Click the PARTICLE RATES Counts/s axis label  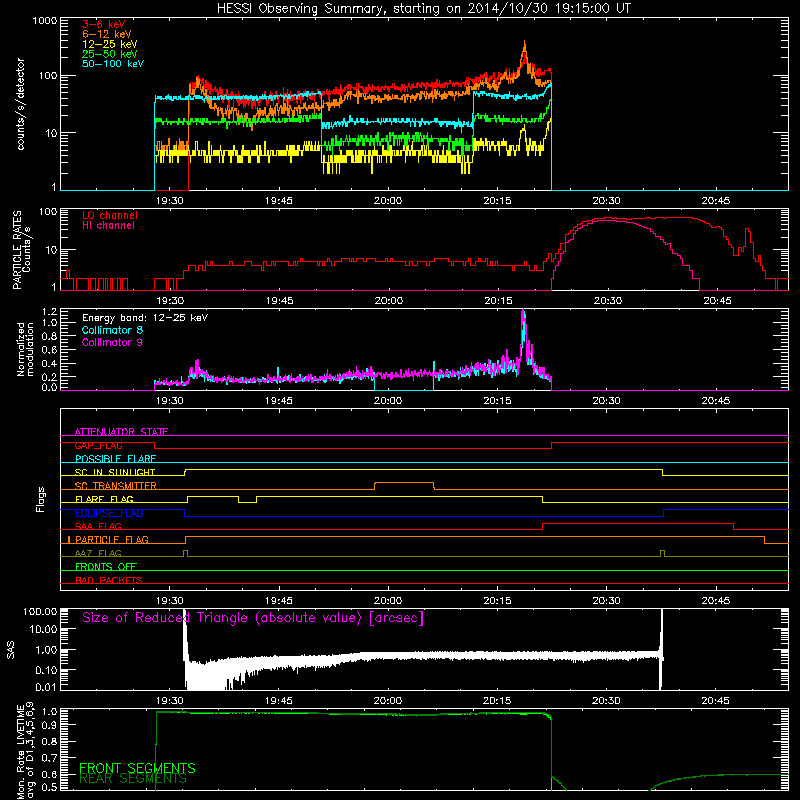coord(21,250)
